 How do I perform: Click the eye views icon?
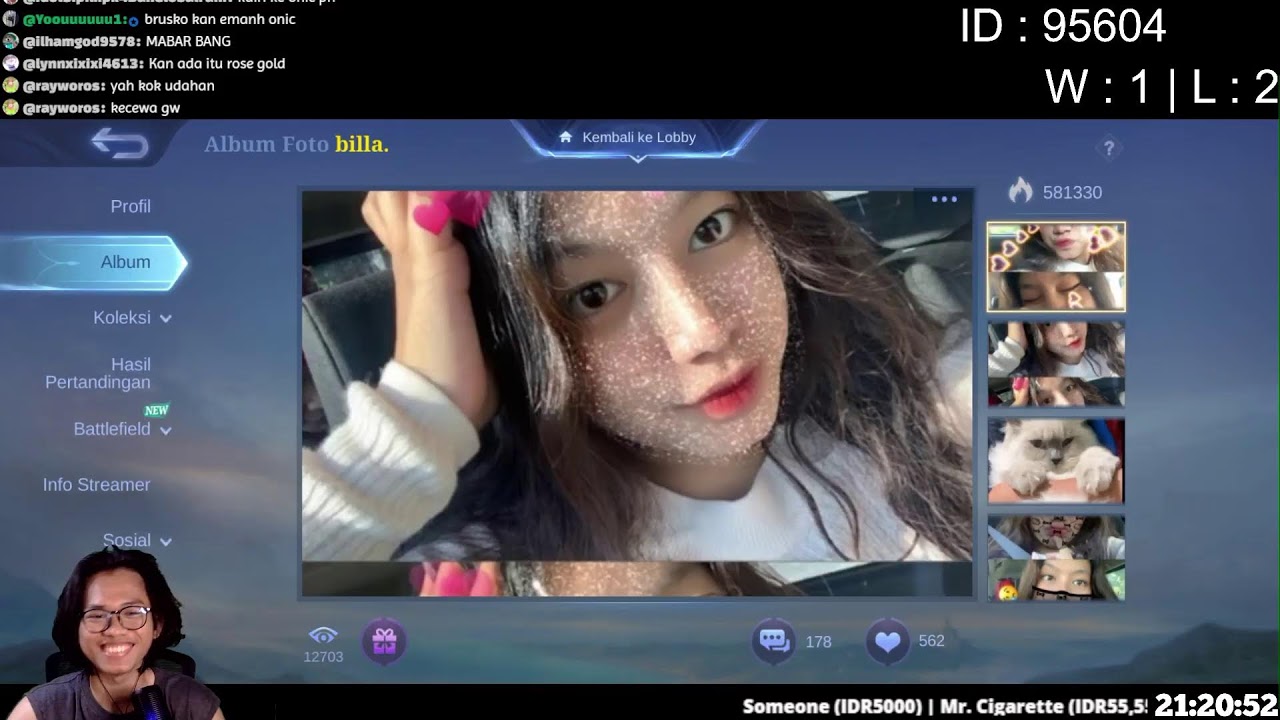(323, 635)
